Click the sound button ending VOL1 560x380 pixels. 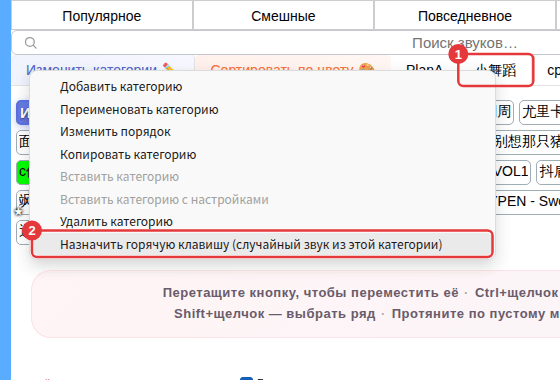point(512,172)
